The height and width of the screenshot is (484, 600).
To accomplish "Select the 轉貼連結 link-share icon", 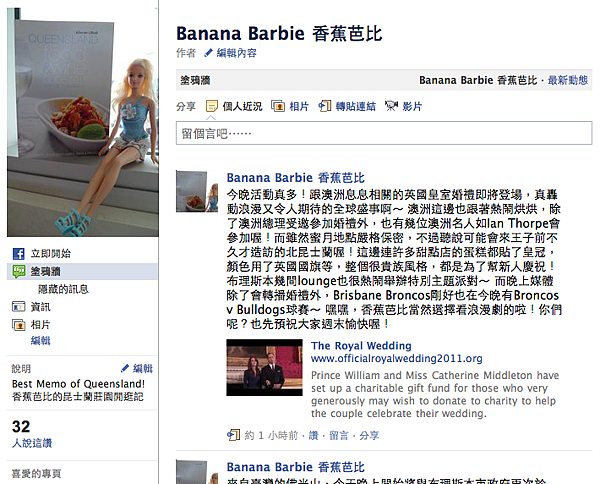I will pos(324,106).
